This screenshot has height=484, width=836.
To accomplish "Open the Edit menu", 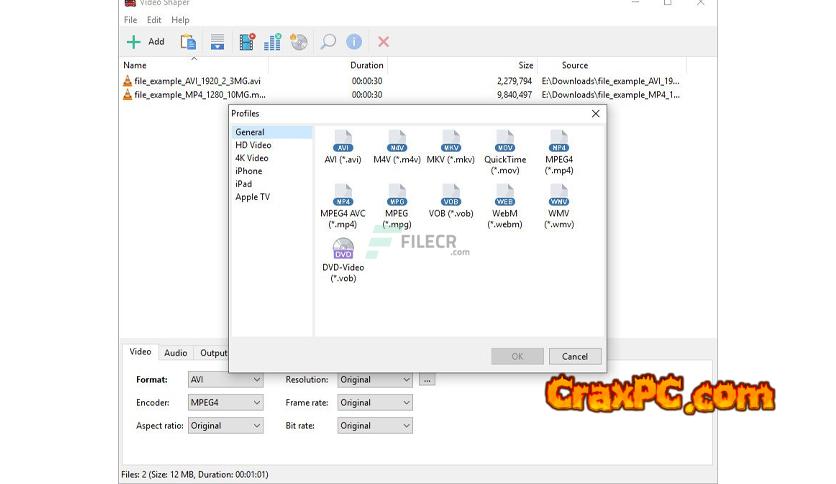I will pos(154,20).
